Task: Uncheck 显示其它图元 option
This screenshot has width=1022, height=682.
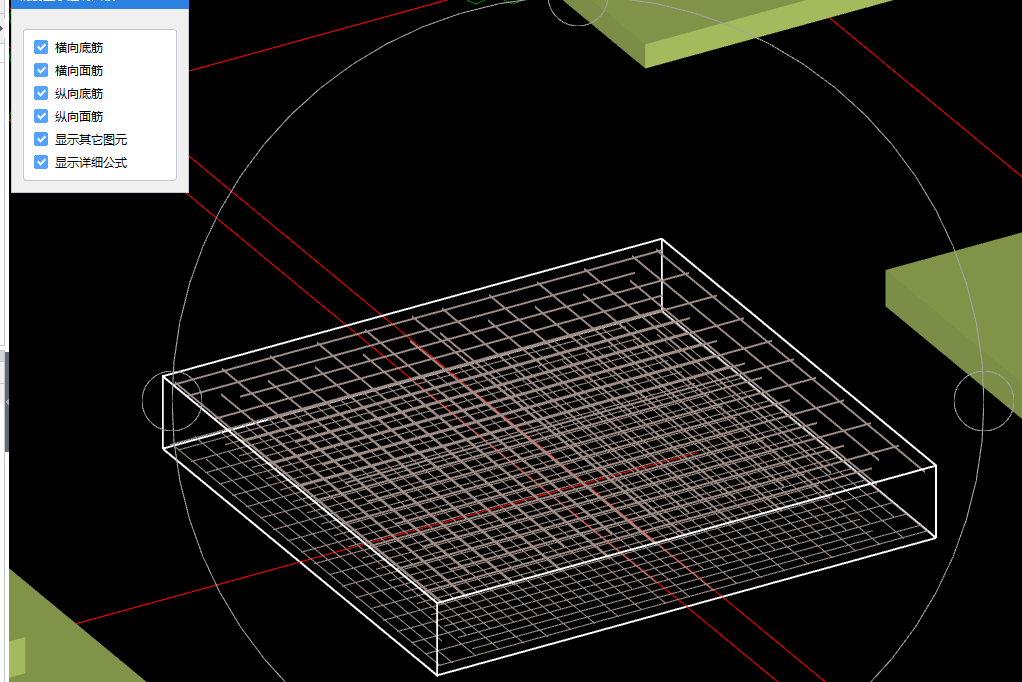Action: [x=41, y=139]
